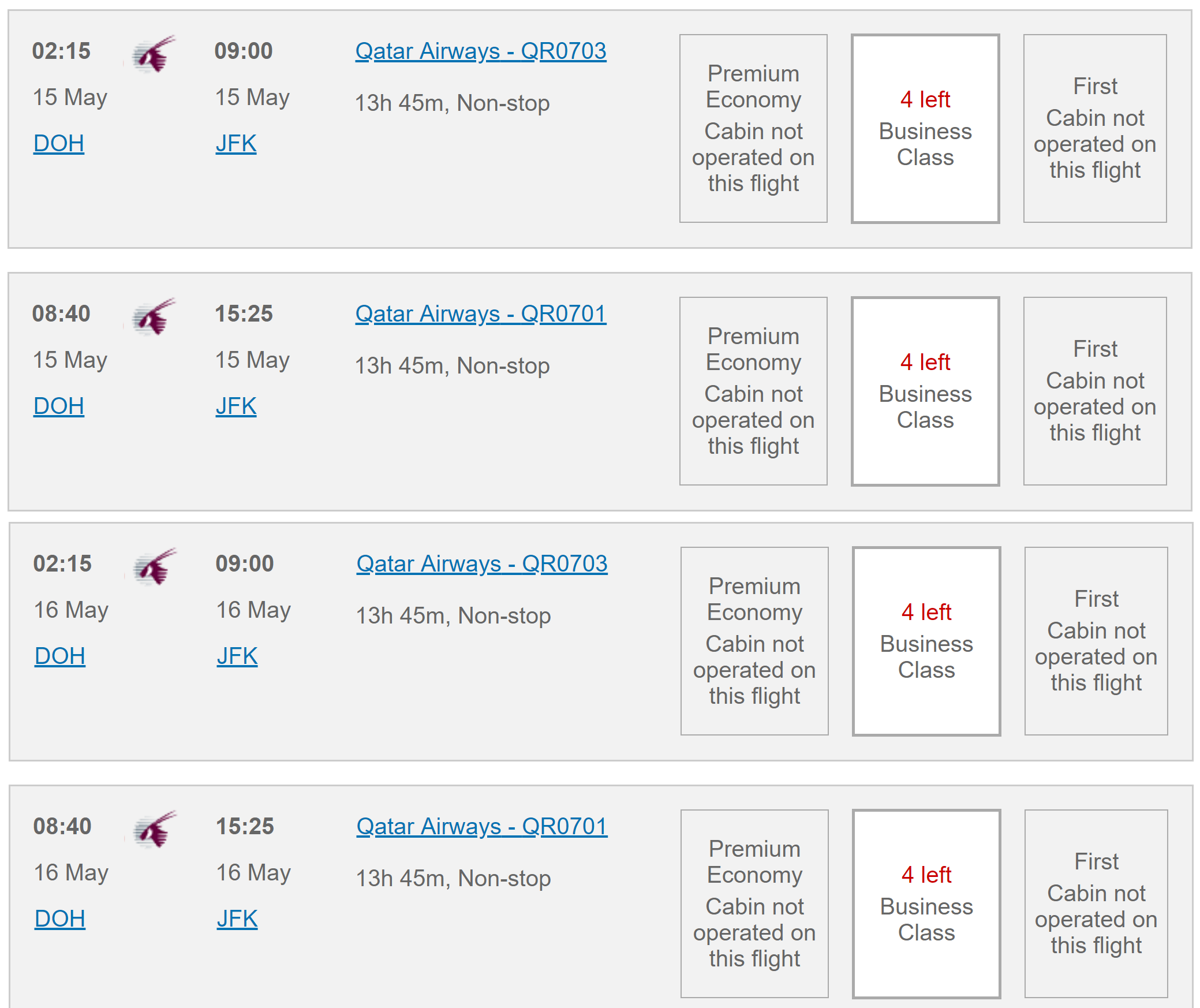Select Business Class on 08:40 15 May flight
Viewport: 1200px width, 1008px height.
tap(925, 391)
